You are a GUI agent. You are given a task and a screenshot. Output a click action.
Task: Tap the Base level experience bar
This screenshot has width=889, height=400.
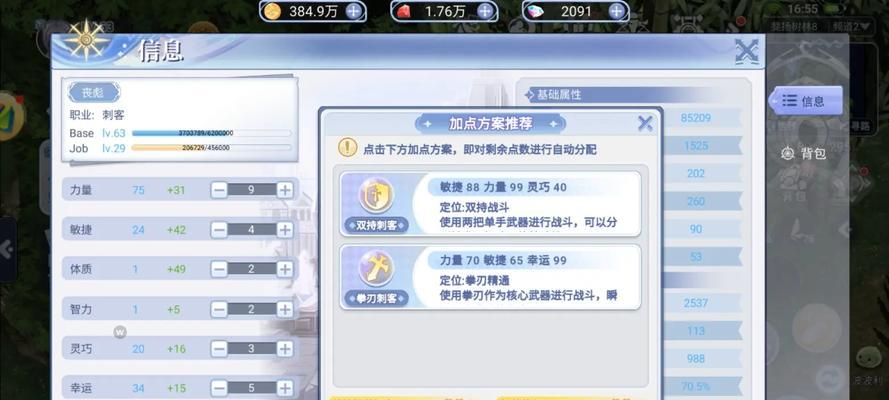coord(211,133)
